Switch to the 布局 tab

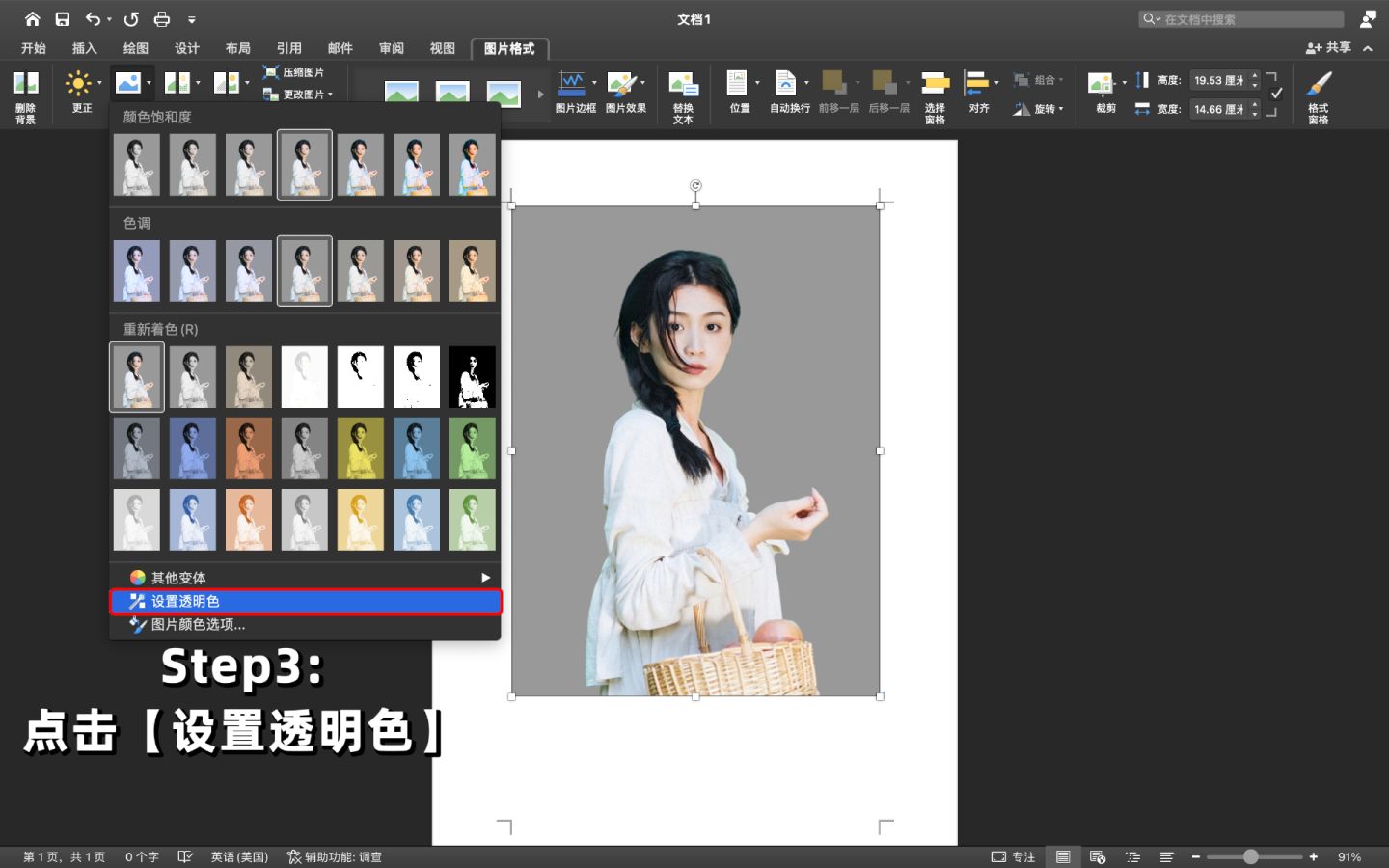pos(238,48)
